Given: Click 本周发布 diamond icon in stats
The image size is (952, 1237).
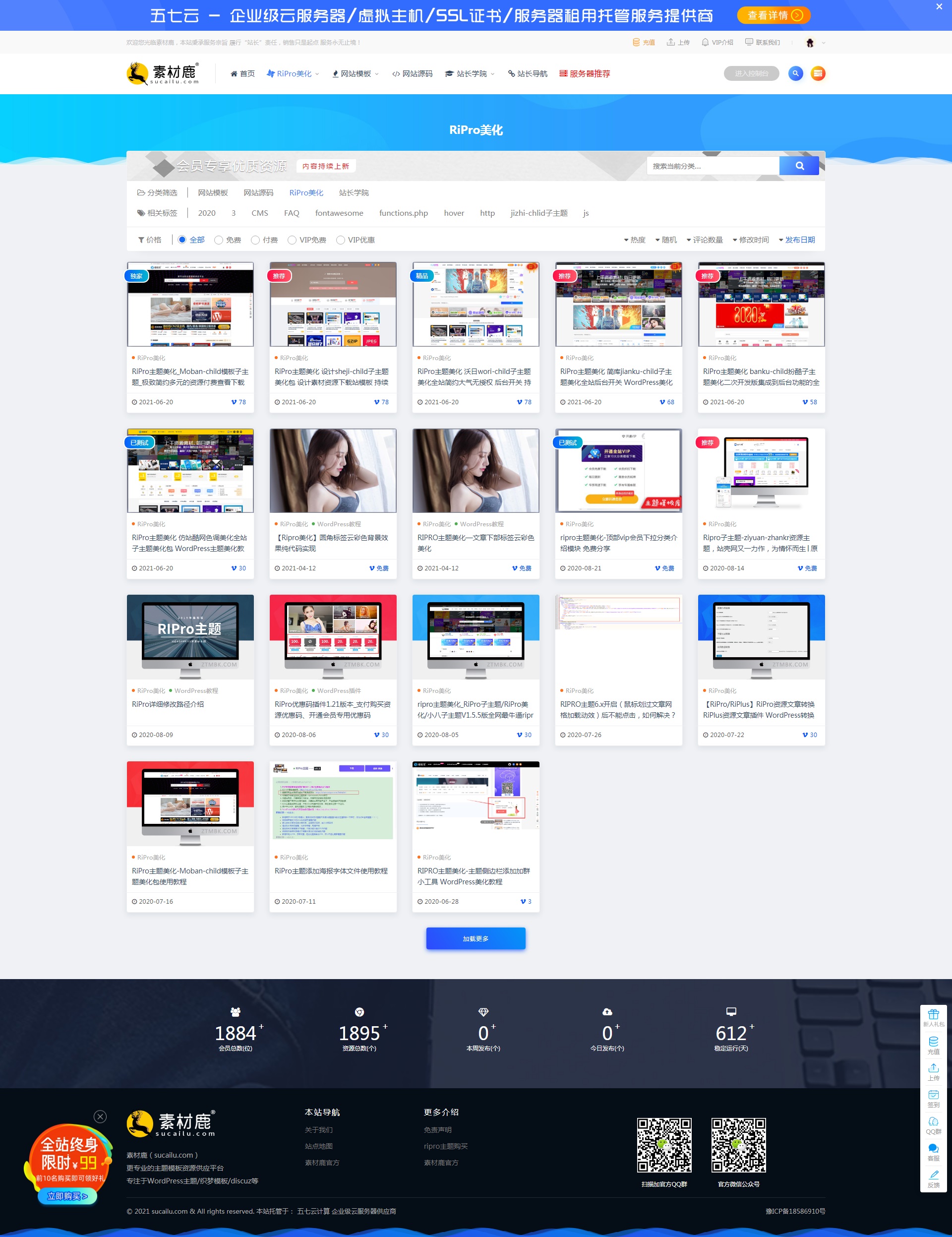Looking at the screenshot, I should pos(483,1012).
